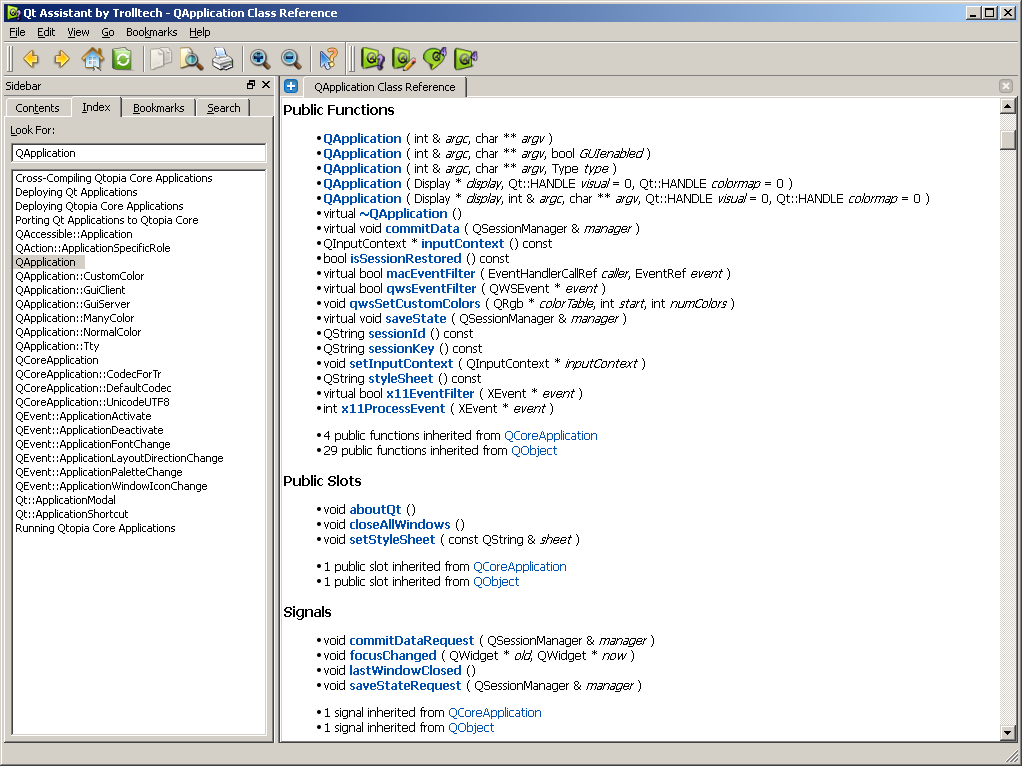Image resolution: width=1022 pixels, height=766 pixels.
Task: Select 'Deploying Qt Applications' index entry
Action: click(76, 192)
